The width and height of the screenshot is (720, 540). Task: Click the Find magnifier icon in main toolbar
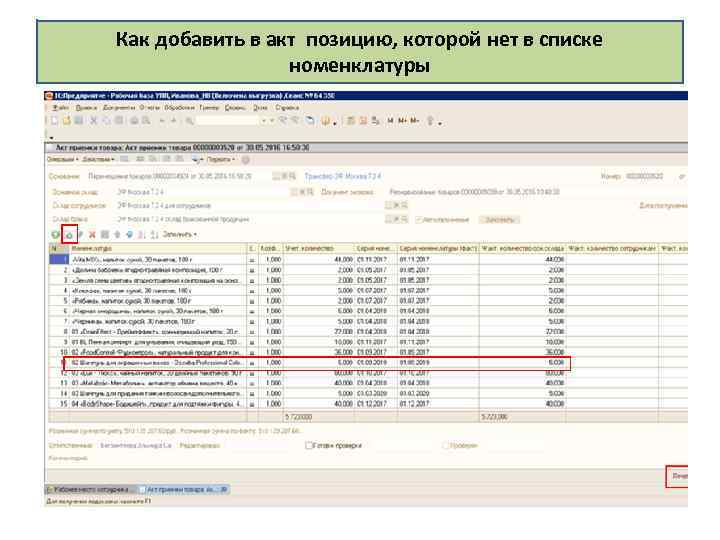tap(189, 121)
